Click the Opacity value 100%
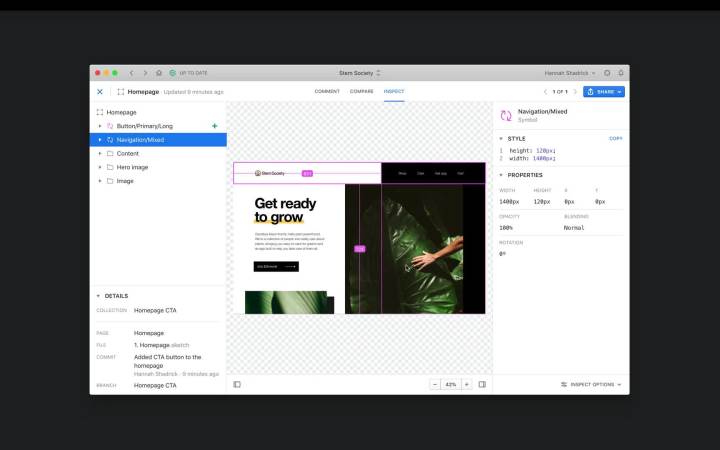Viewport: 720px width, 450px height. [x=506, y=228]
